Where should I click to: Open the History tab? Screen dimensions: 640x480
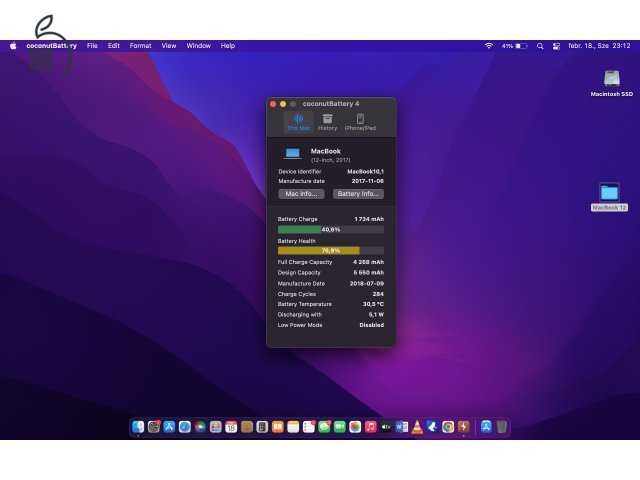coord(327,122)
